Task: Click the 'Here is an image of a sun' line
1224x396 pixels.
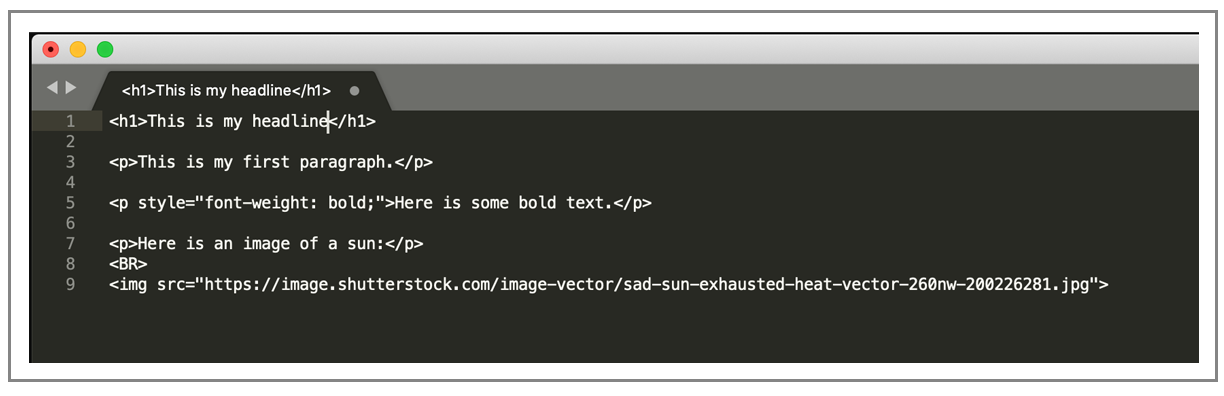Action: click(x=266, y=244)
